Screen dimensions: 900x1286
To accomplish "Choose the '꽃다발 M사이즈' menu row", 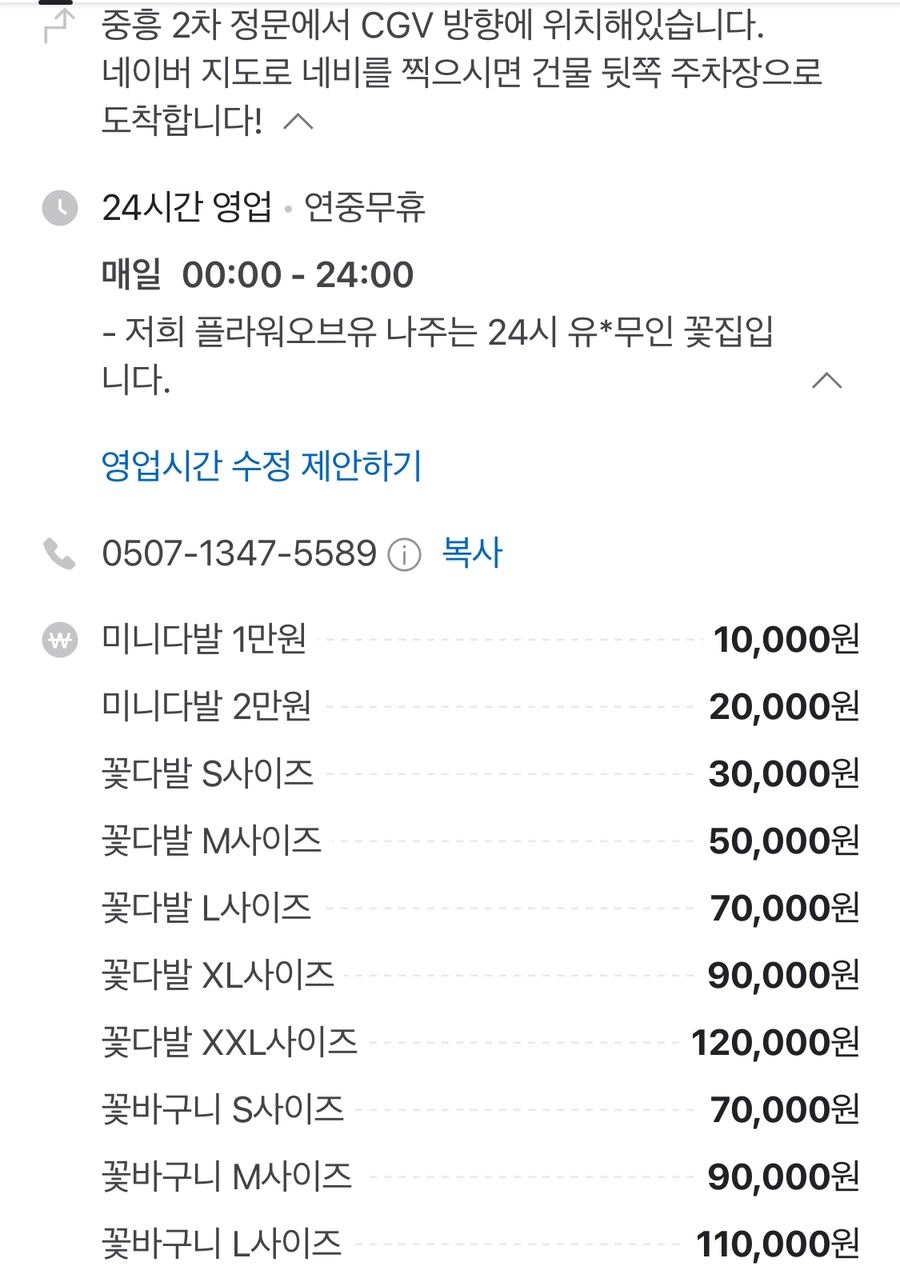I will pyautogui.click(x=212, y=840).
